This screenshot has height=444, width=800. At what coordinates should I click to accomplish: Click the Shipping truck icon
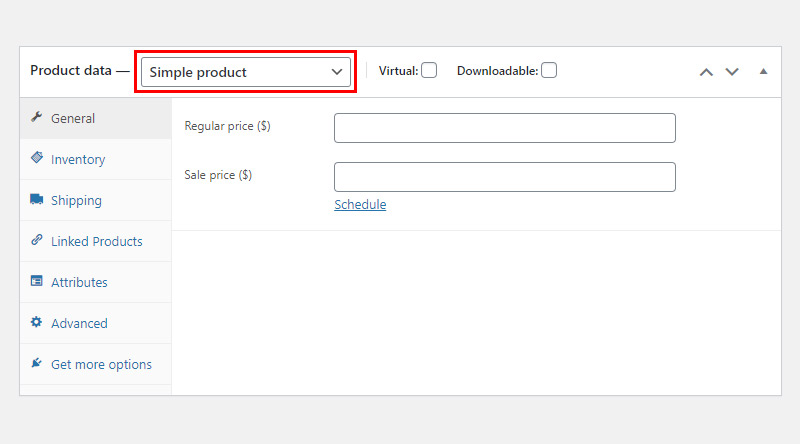click(36, 199)
